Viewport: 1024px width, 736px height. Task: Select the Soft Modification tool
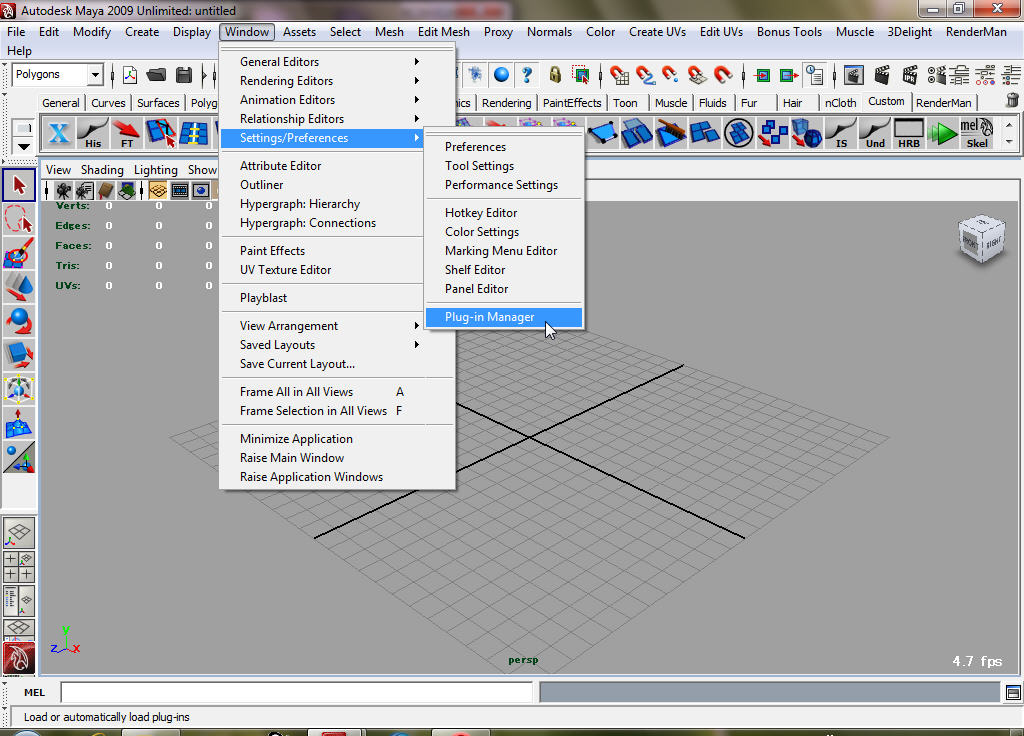[x=19, y=423]
